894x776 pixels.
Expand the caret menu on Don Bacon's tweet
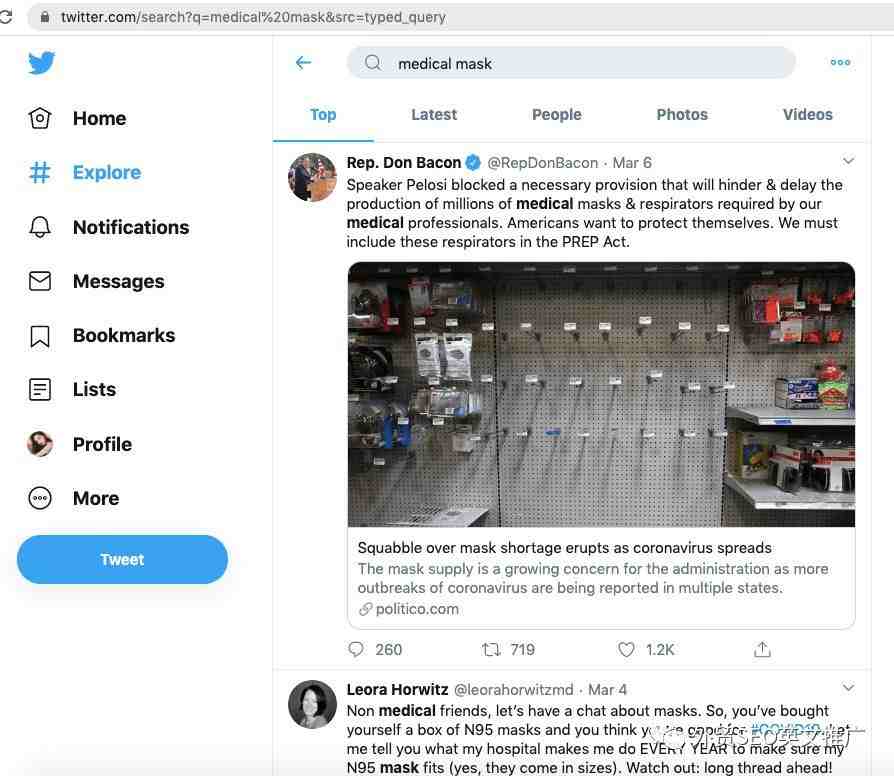coord(848,161)
